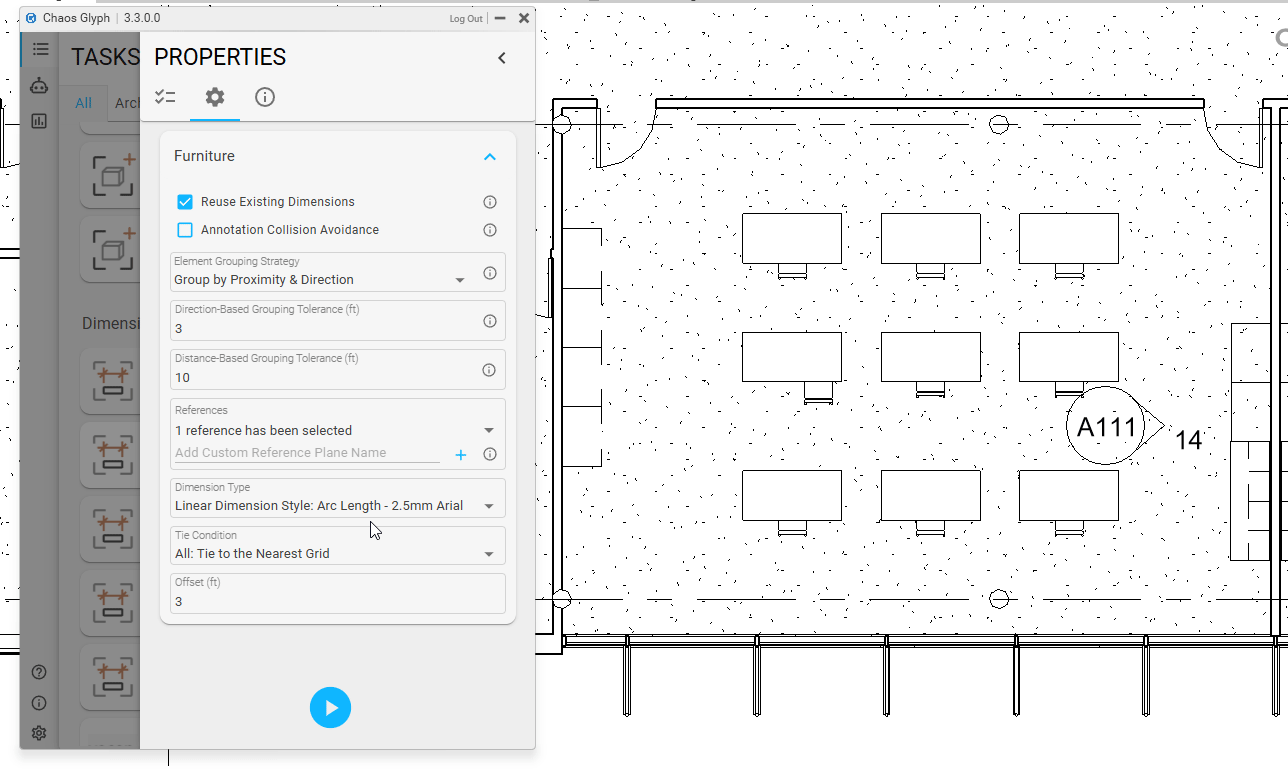The image size is (1288, 771).
Task: Click the plus to add custom reference plane
Action: point(460,454)
